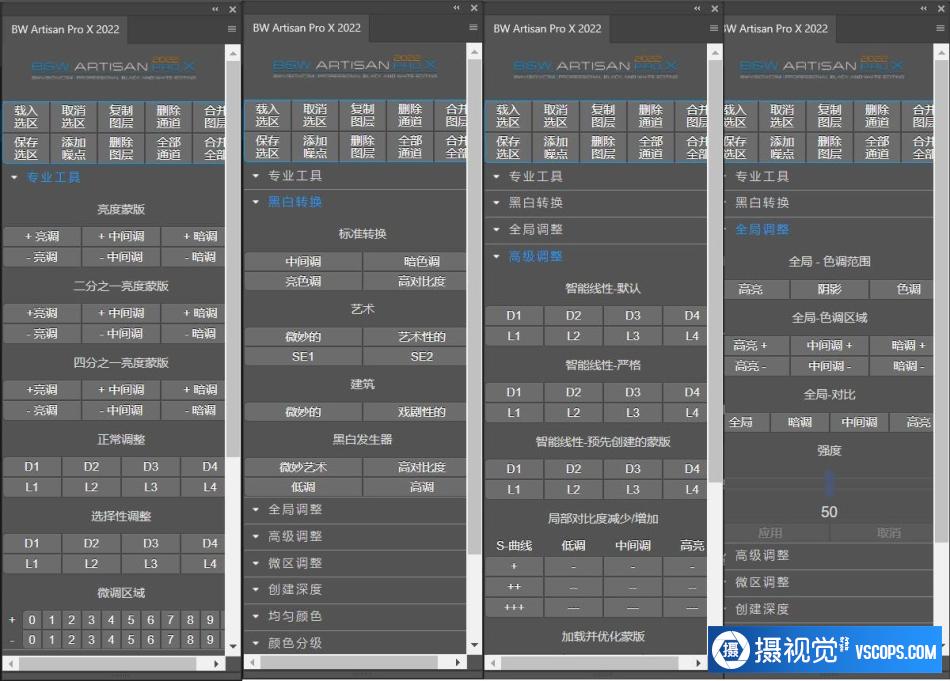Select BW Artisan tab in 智能线性 panel

point(547,28)
